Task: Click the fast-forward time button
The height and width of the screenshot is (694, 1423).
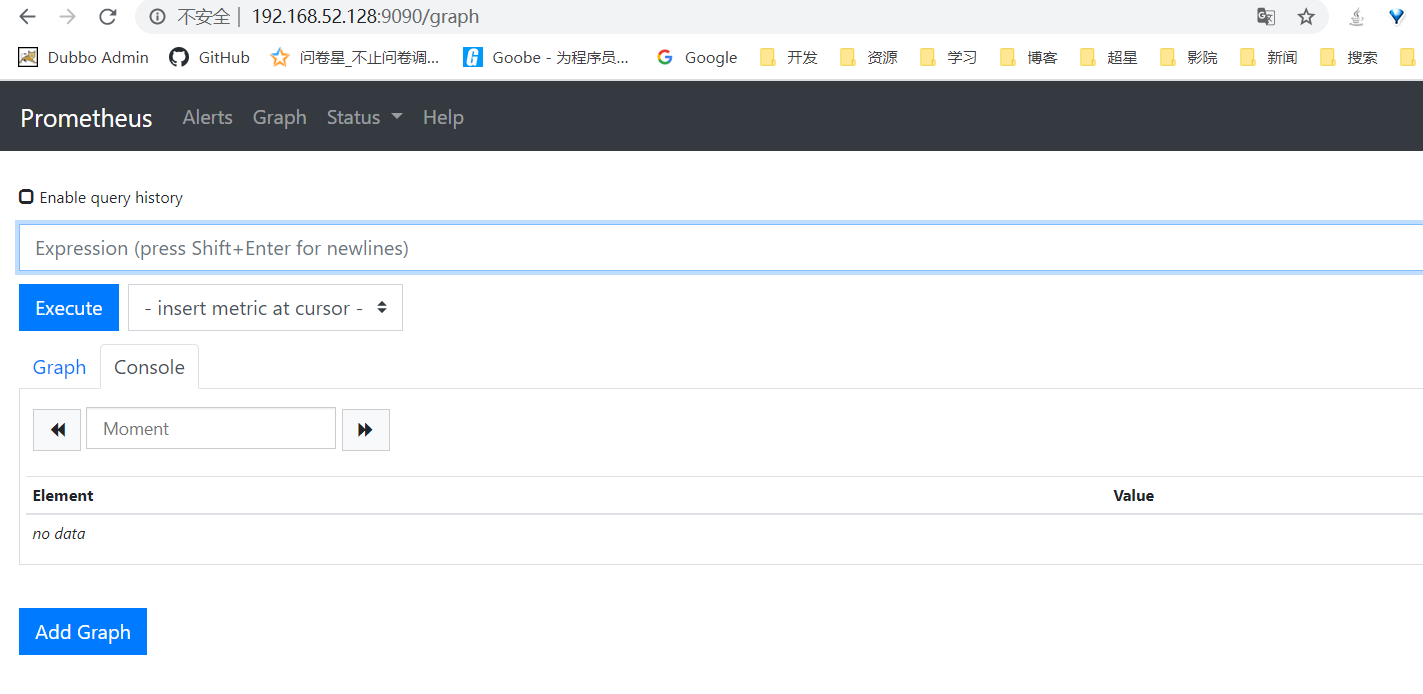Action: [x=366, y=429]
